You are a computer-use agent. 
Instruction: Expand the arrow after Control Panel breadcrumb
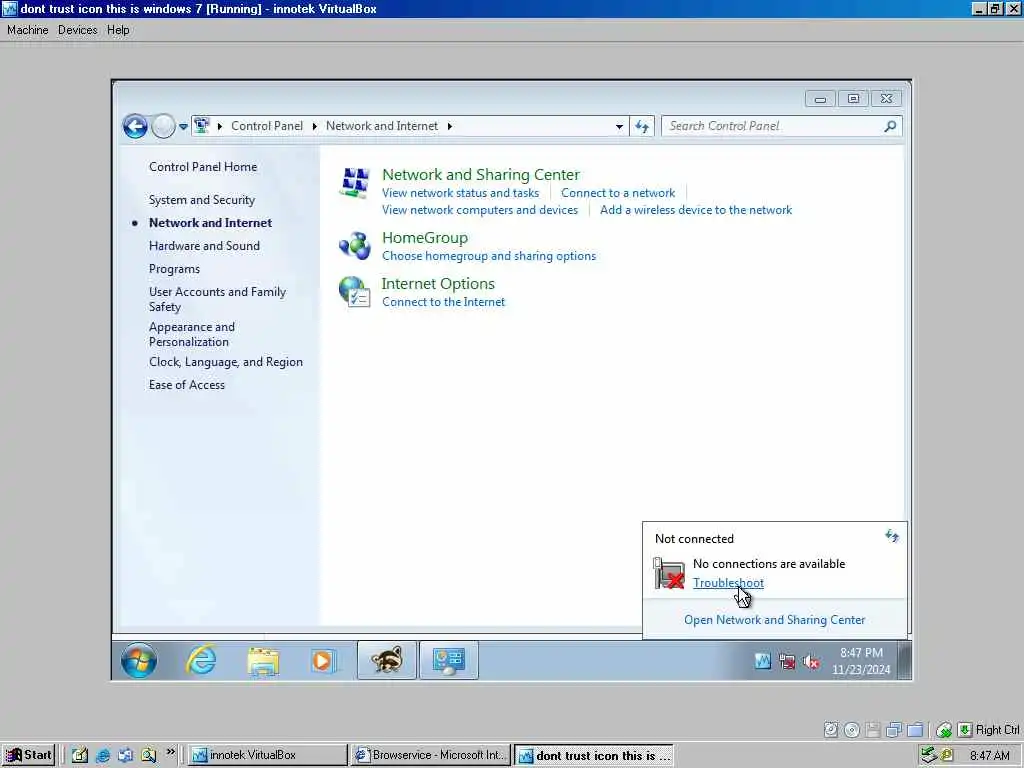pos(315,126)
